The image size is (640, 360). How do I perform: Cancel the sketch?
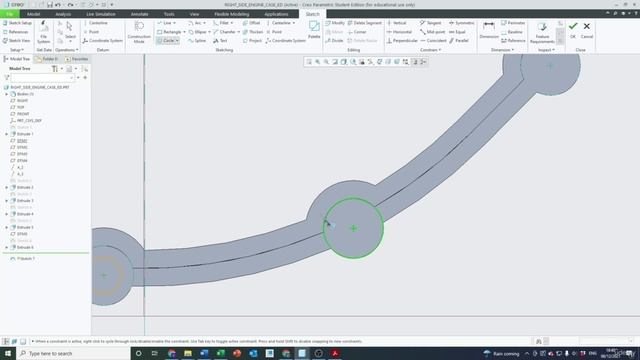[x=587, y=29]
